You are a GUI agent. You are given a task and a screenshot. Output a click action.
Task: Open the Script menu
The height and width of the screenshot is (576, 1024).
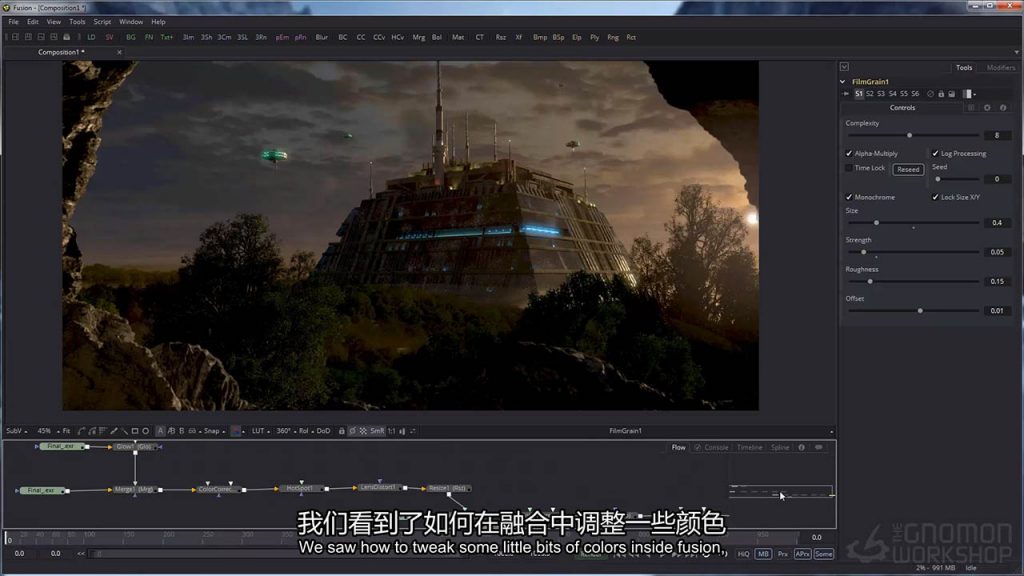102,21
